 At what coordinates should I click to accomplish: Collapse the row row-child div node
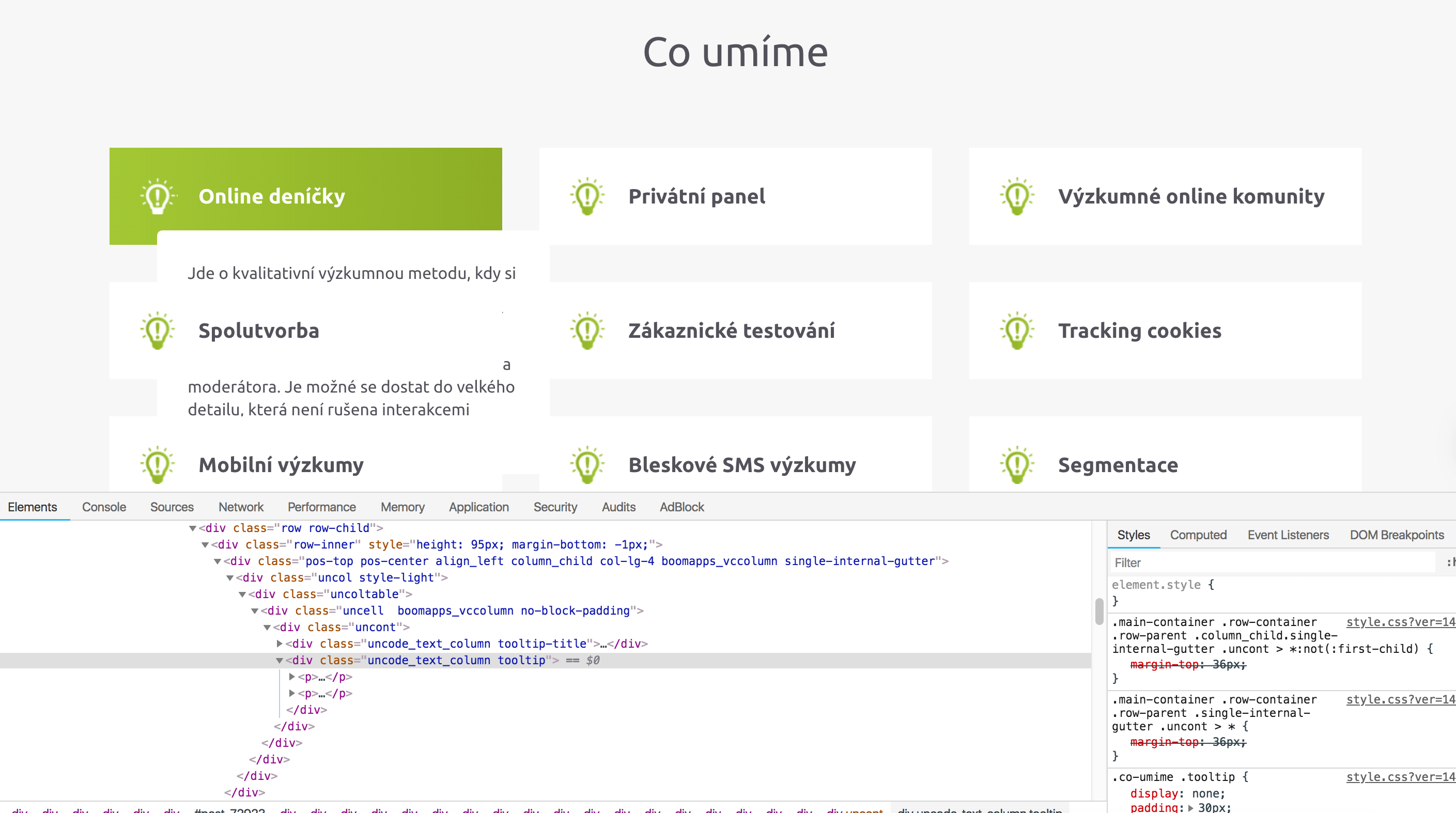pos(192,528)
